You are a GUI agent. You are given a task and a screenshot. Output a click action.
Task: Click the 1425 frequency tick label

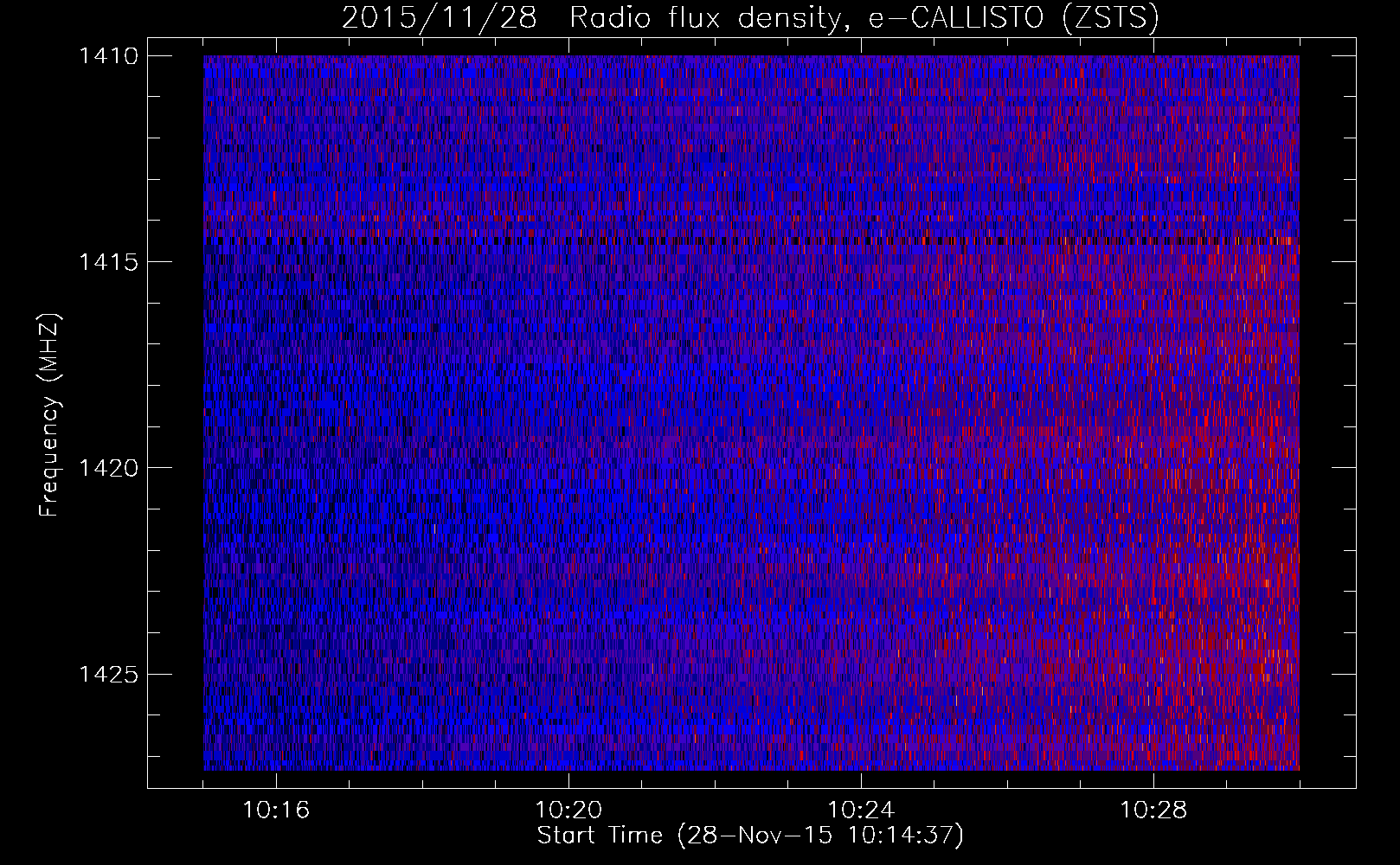(108, 674)
